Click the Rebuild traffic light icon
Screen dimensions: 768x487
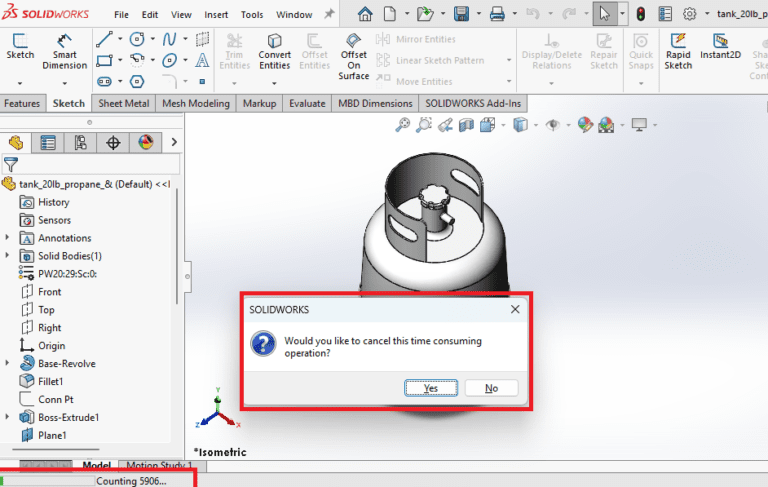click(641, 14)
